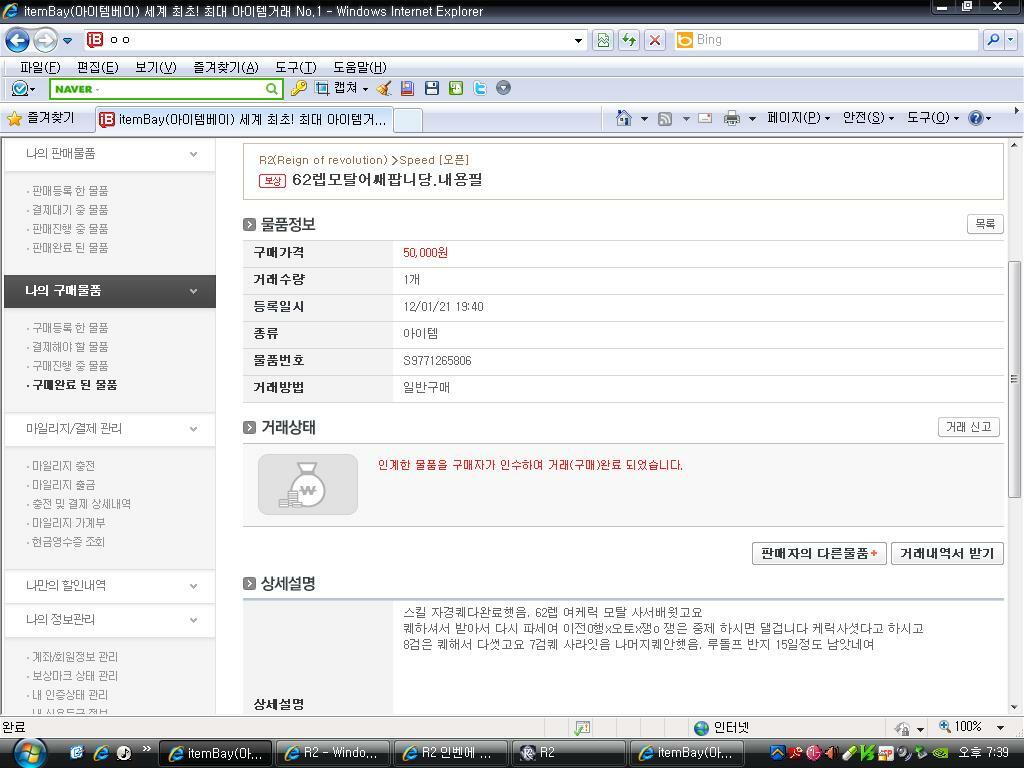Click the Home icon in command bar
1024x768 pixels.
click(624, 118)
